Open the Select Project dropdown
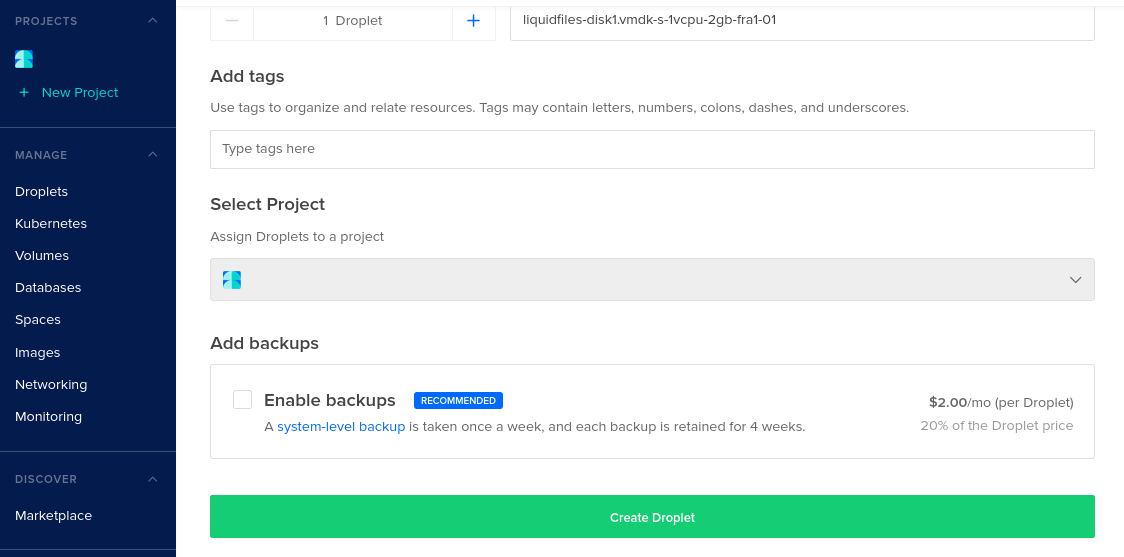Image resolution: width=1124 pixels, height=557 pixels. (652, 280)
